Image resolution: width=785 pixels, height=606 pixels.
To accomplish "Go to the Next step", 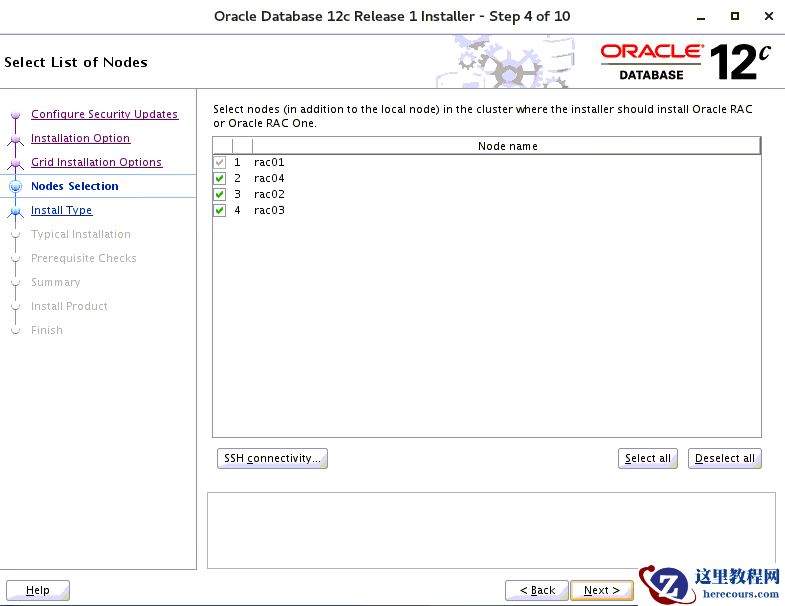I will tap(602, 590).
